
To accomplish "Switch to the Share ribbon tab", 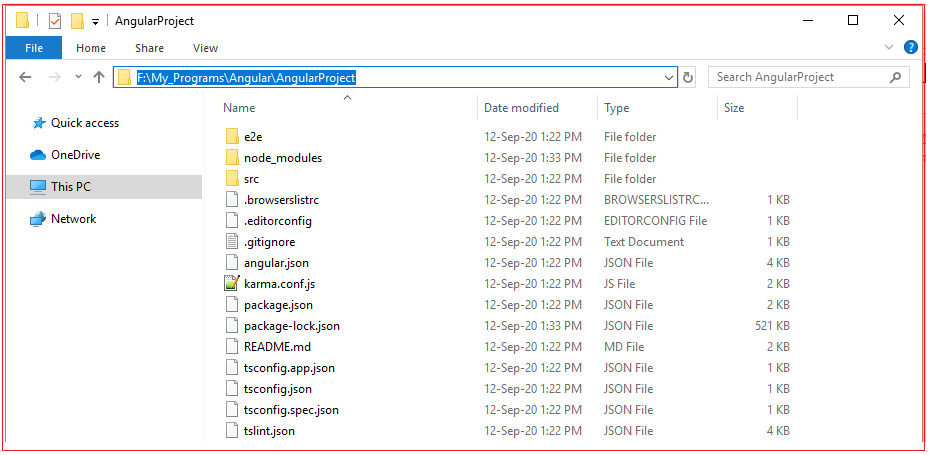I will pyautogui.click(x=149, y=48).
